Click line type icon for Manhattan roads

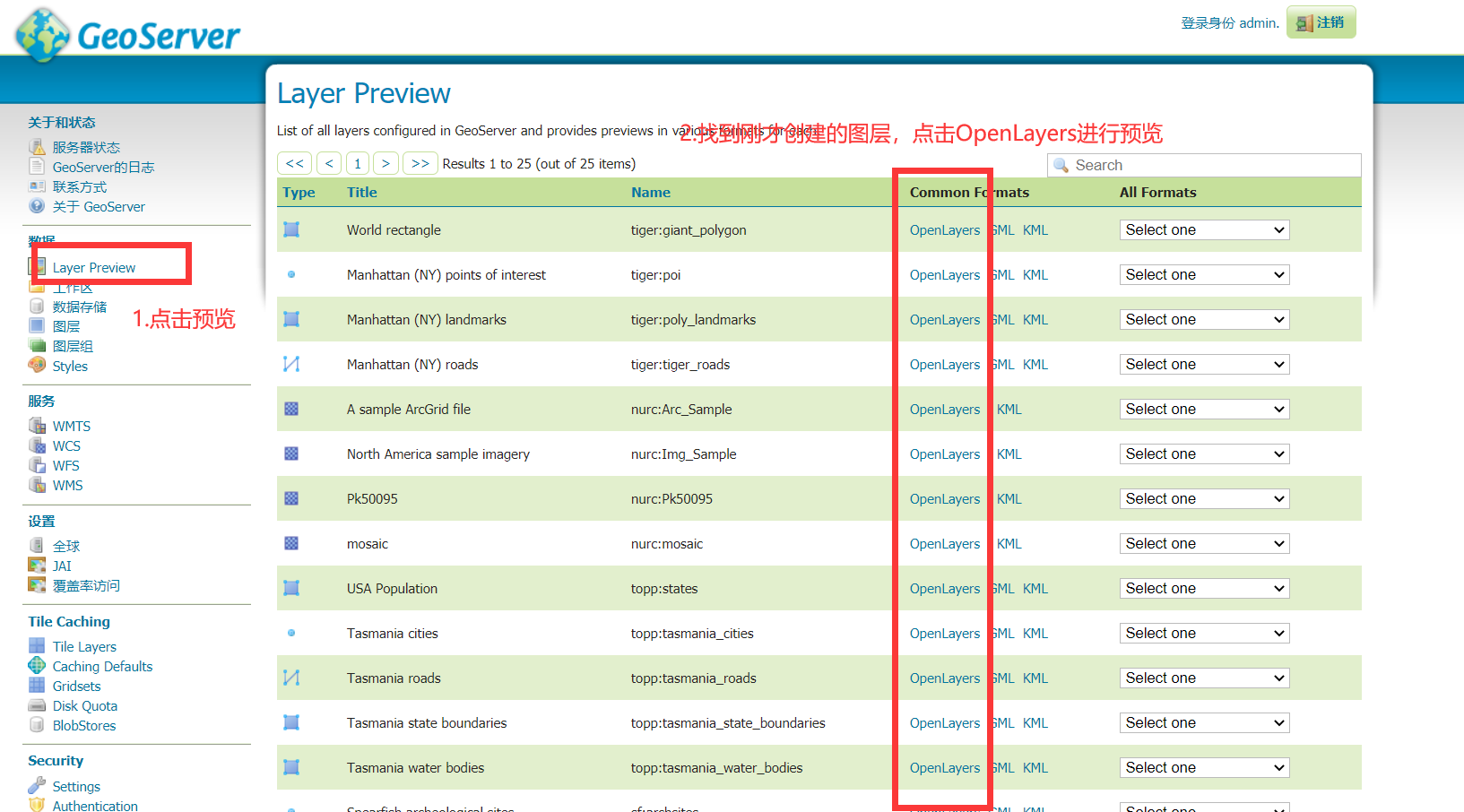click(291, 364)
